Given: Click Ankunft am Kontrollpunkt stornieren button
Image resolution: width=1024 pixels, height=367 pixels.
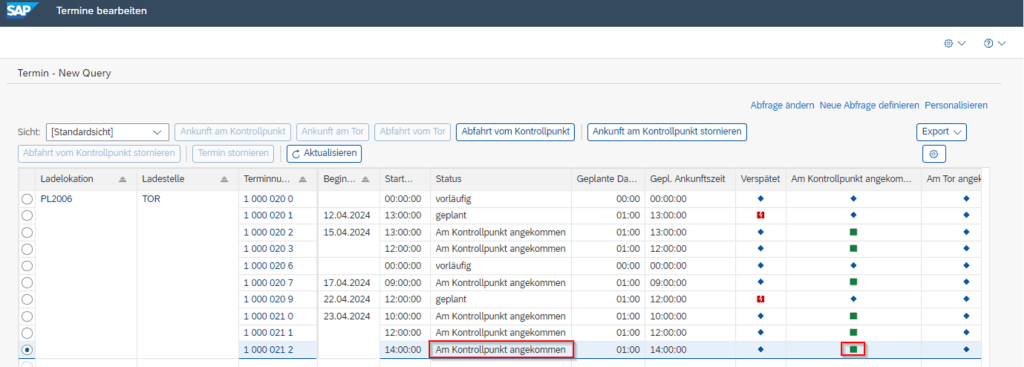Looking at the screenshot, I should (667, 131).
